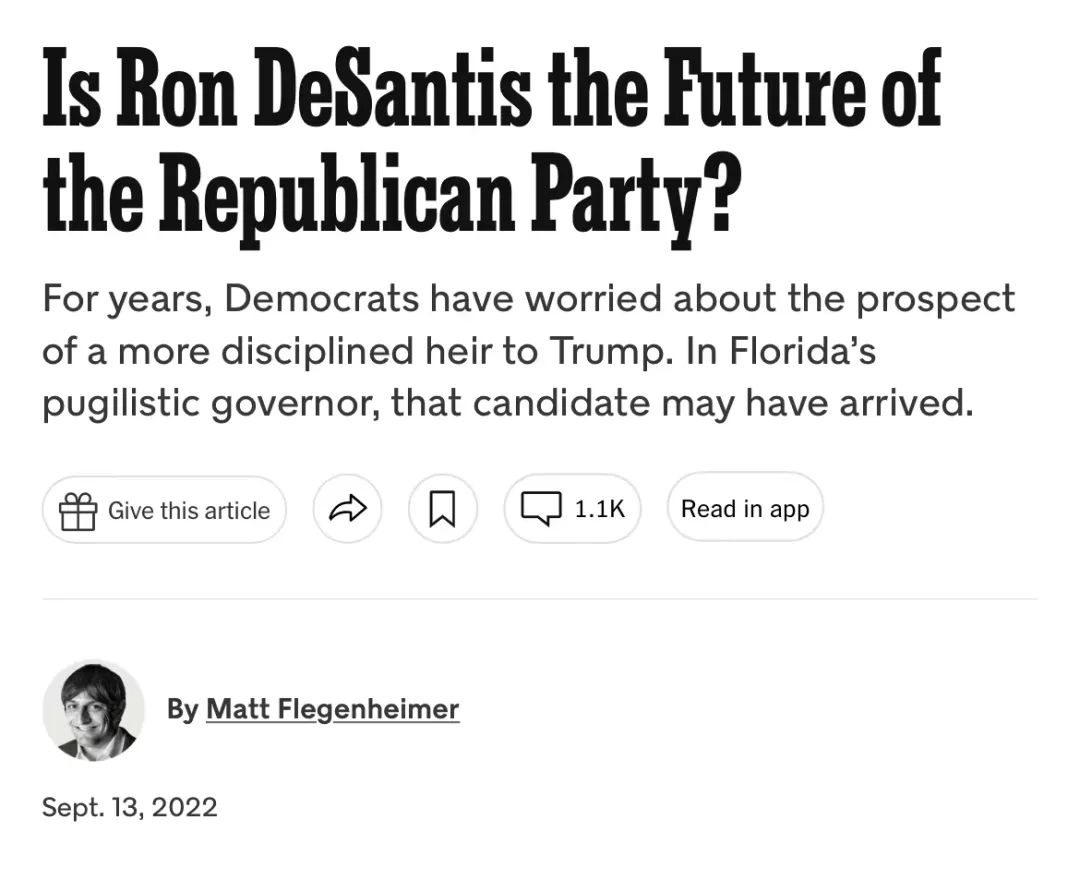This screenshot has height=880, width=1080.
Task: Click the word "By" in the byline
Action: [182, 709]
